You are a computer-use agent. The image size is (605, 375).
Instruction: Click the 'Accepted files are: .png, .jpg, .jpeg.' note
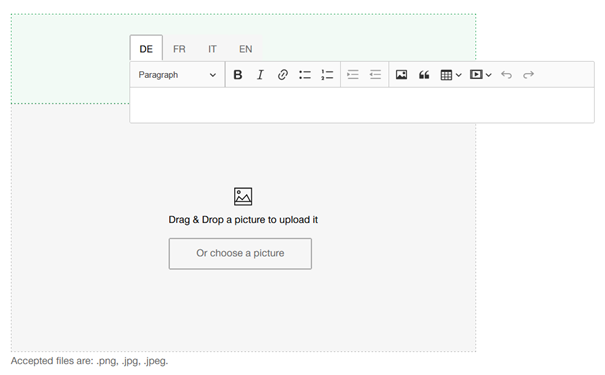[x=90, y=361]
